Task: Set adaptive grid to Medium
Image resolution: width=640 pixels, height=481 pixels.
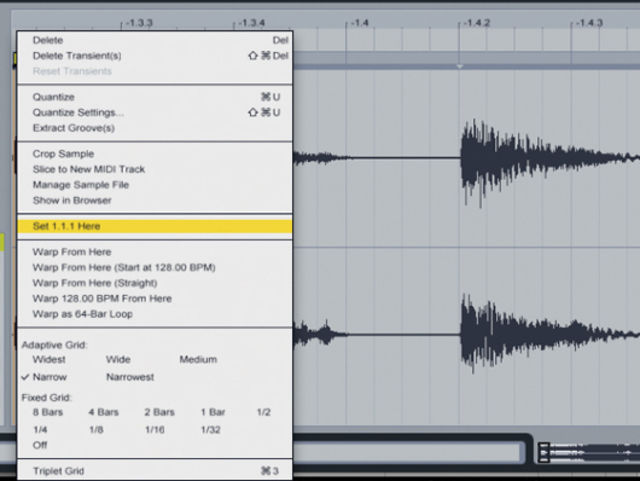Action: [x=198, y=359]
